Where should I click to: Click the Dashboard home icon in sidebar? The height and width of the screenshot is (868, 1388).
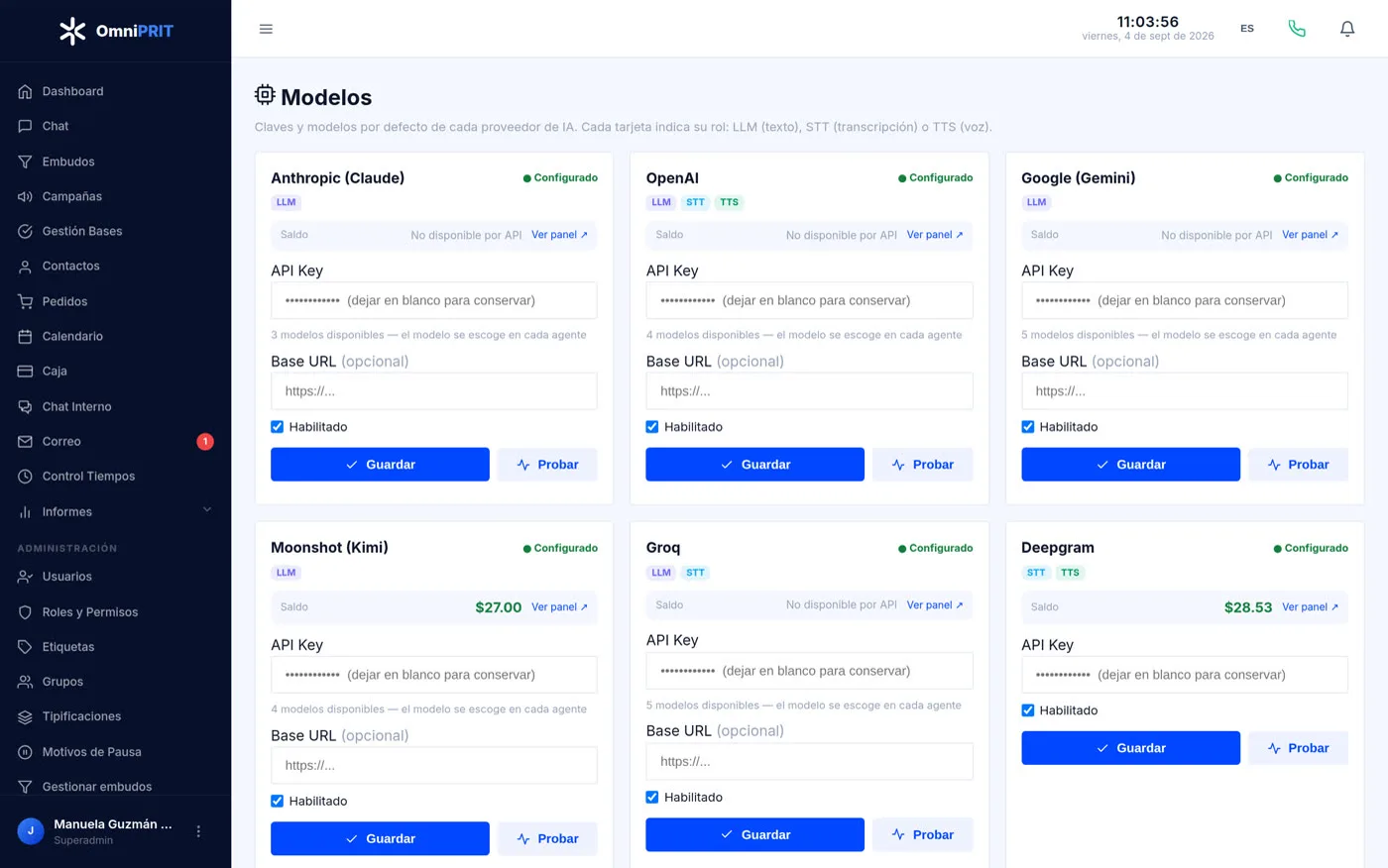coord(26,91)
